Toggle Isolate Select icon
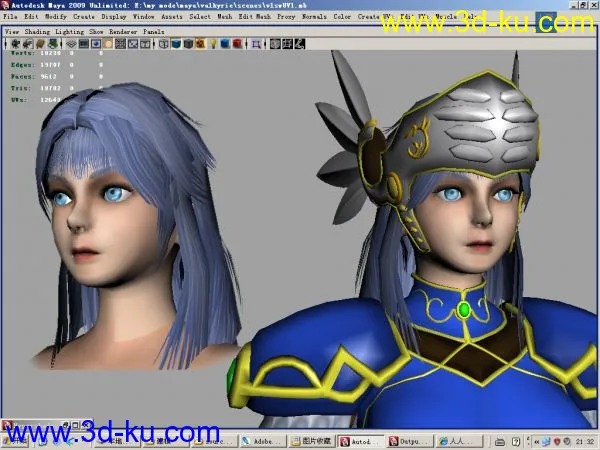This screenshot has width=600, height=450. pyautogui.click(x=256, y=44)
